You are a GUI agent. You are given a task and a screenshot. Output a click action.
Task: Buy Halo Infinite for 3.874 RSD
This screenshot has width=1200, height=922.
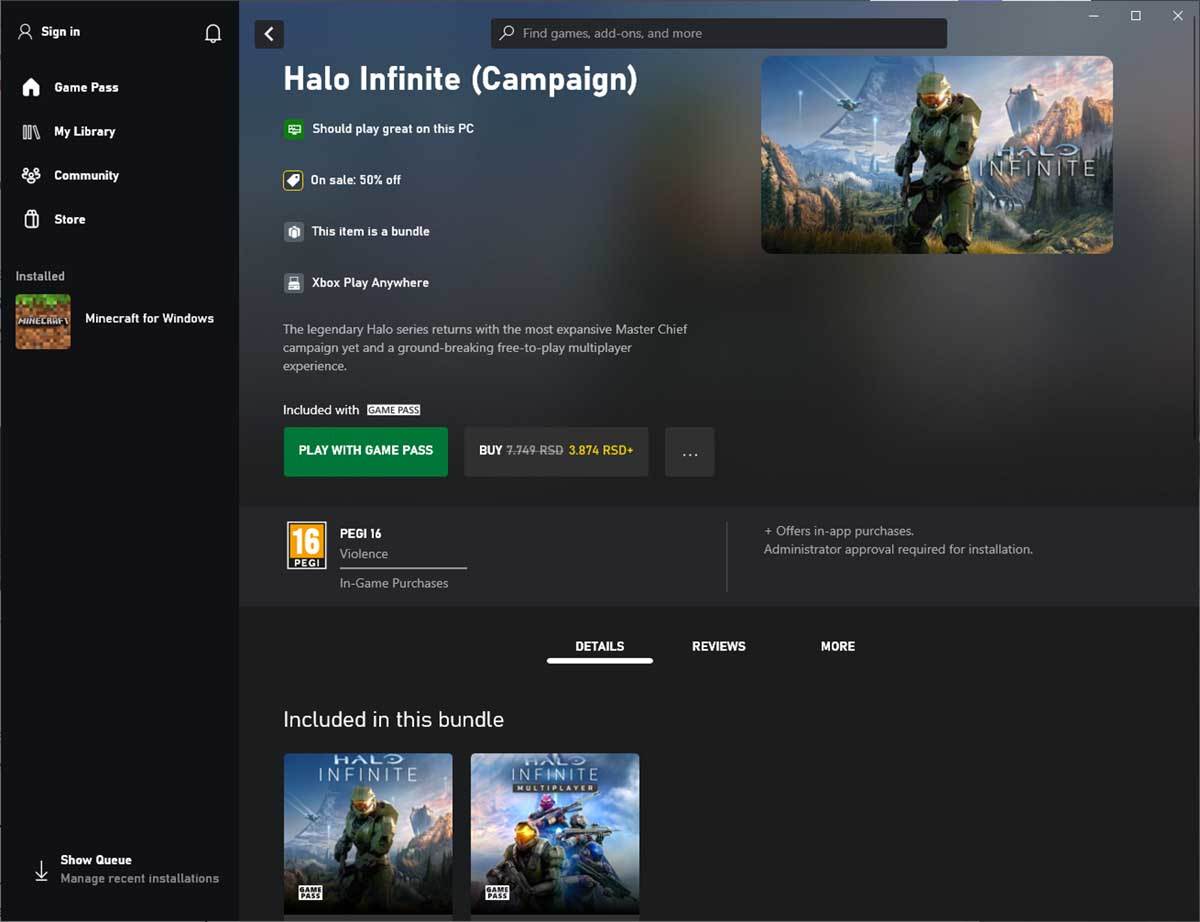pos(556,451)
